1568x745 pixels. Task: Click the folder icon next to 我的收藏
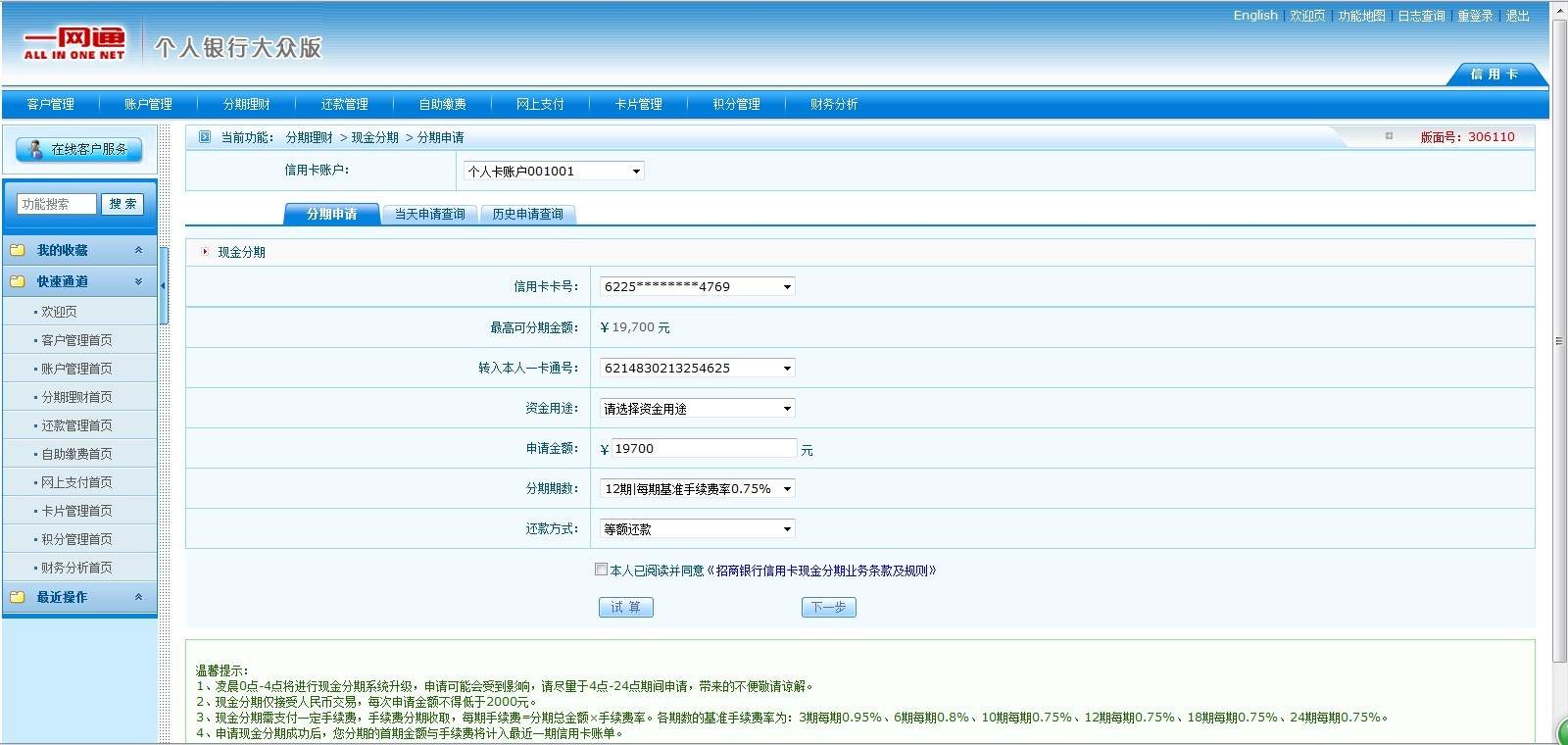point(17,250)
